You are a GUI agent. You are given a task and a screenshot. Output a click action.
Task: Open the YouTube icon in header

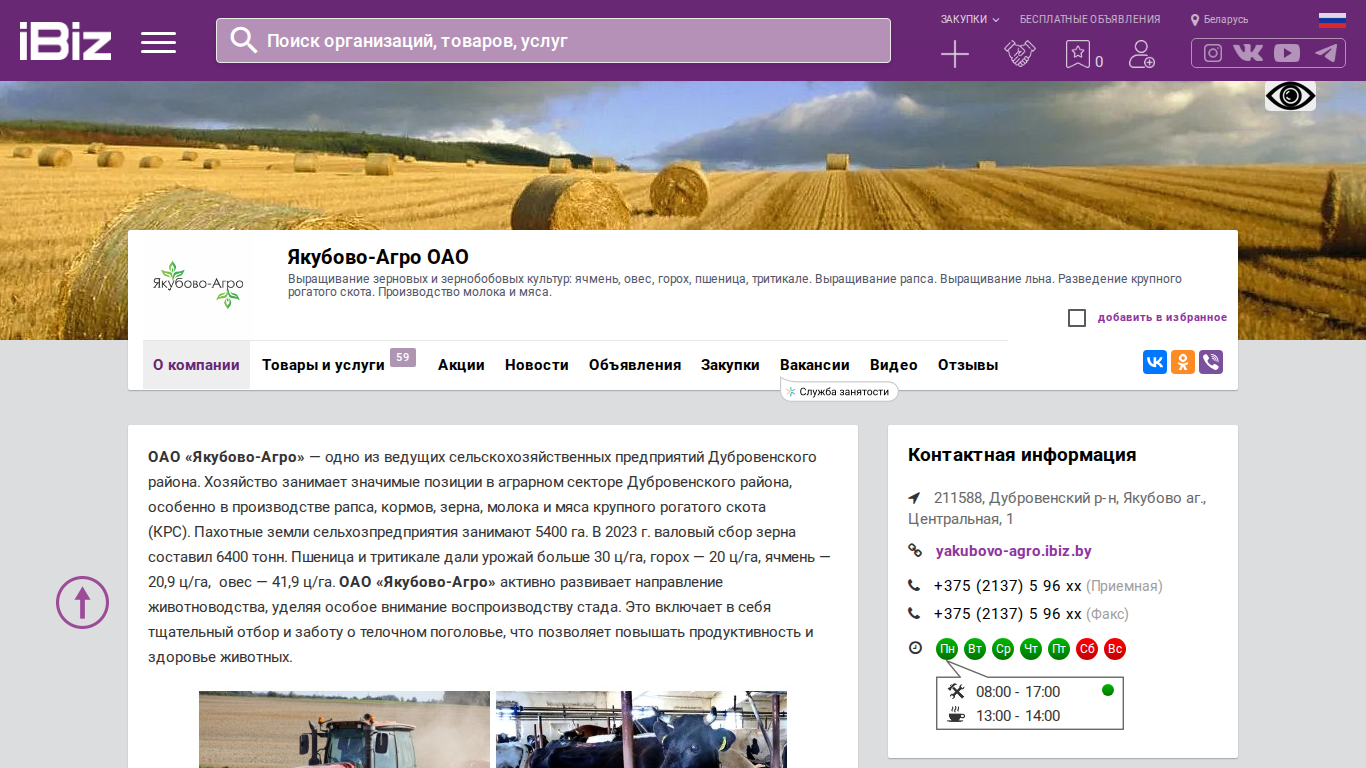(x=1287, y=53)
